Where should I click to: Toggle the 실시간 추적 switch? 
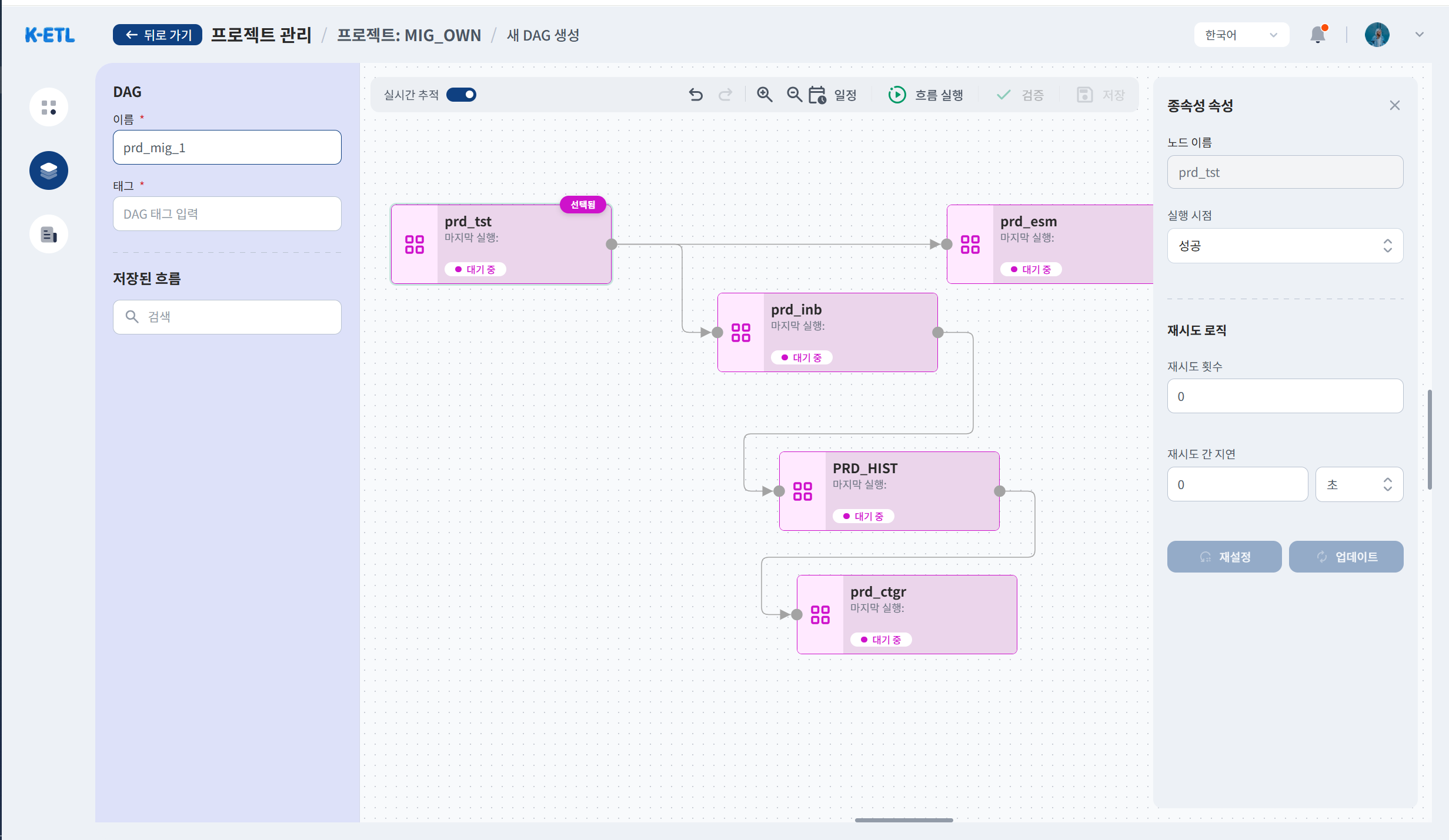461,95
